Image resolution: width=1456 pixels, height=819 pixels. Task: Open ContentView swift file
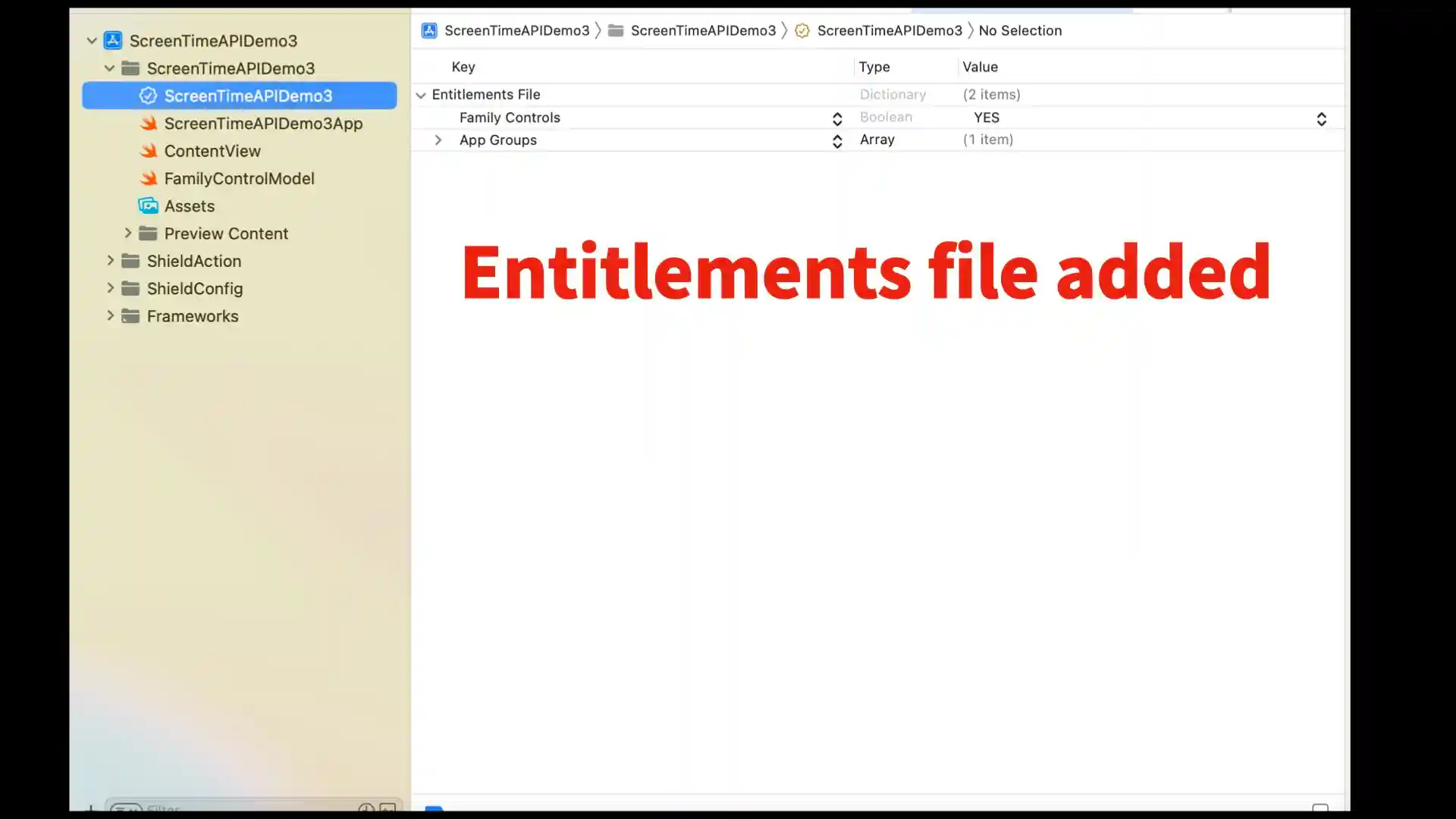point(212,151)
